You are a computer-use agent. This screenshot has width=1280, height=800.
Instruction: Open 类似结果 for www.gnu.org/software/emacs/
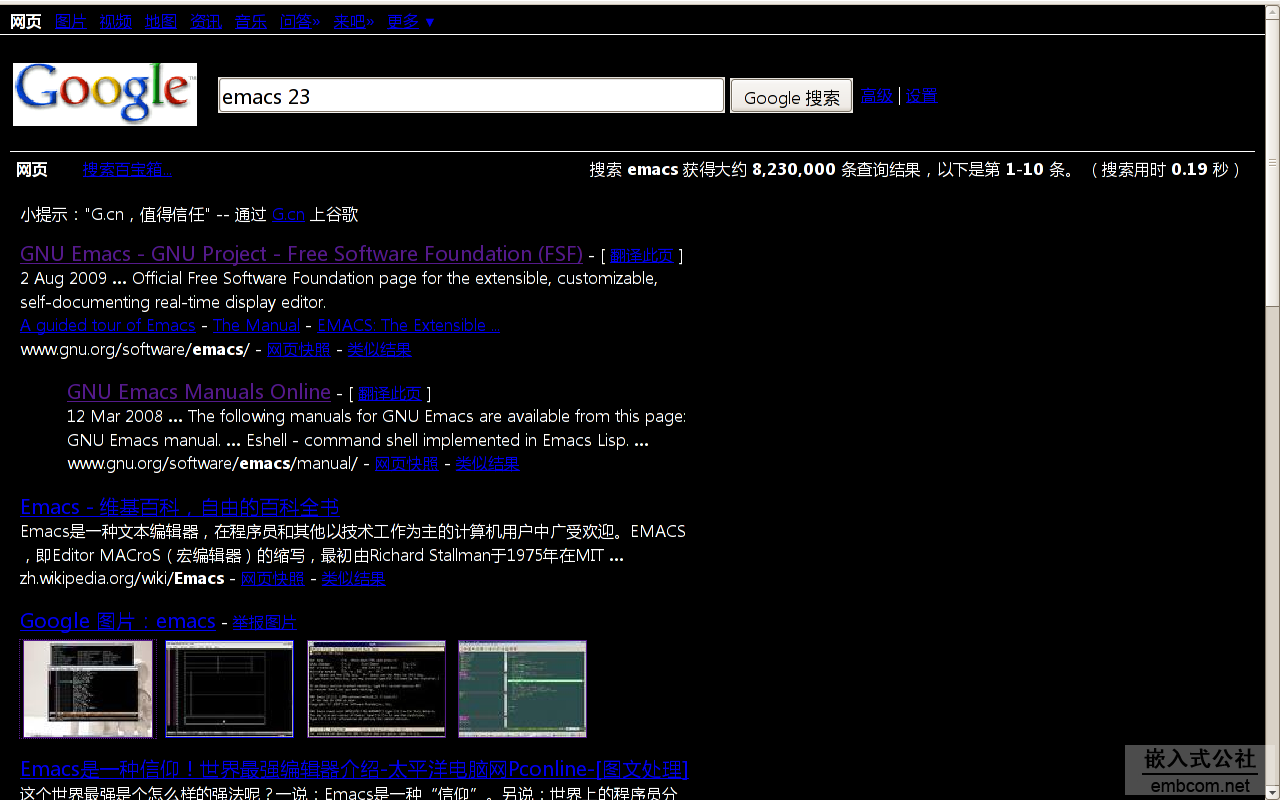pos(379,349)
